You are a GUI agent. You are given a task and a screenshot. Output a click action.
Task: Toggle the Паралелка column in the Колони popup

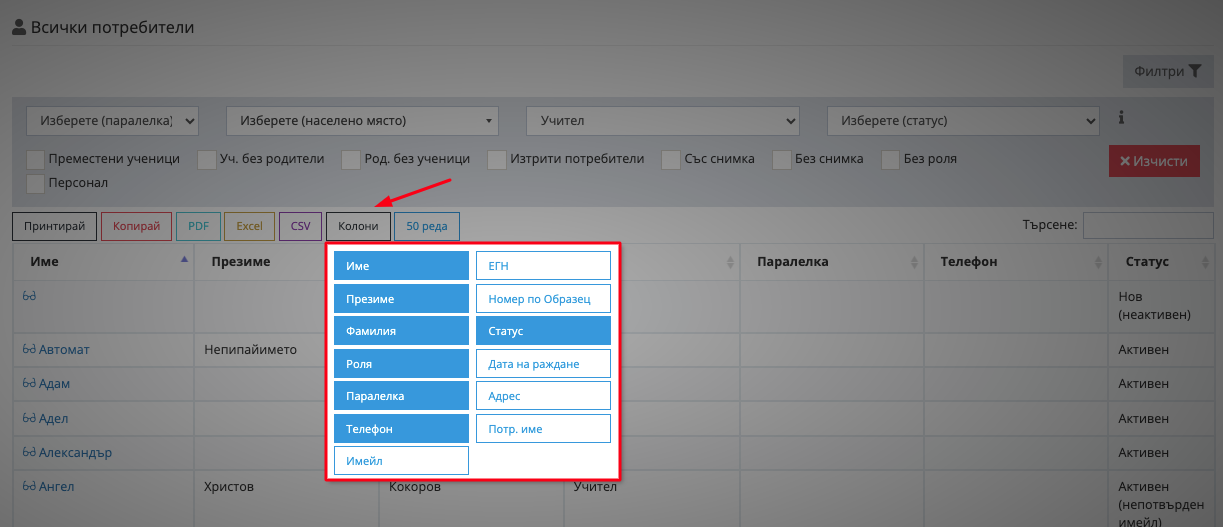point(401,395)
